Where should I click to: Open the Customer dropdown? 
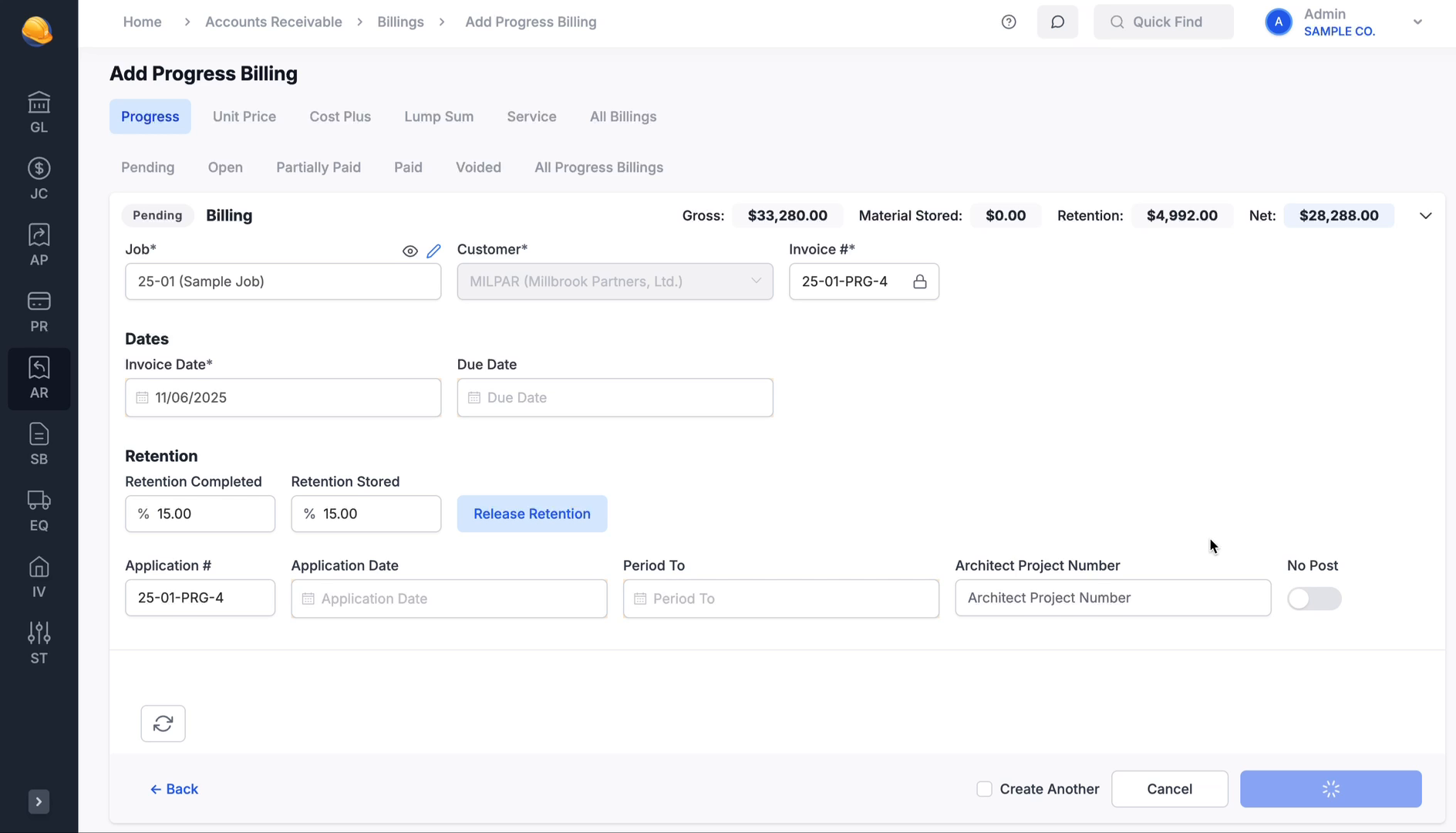click(615, 282)
